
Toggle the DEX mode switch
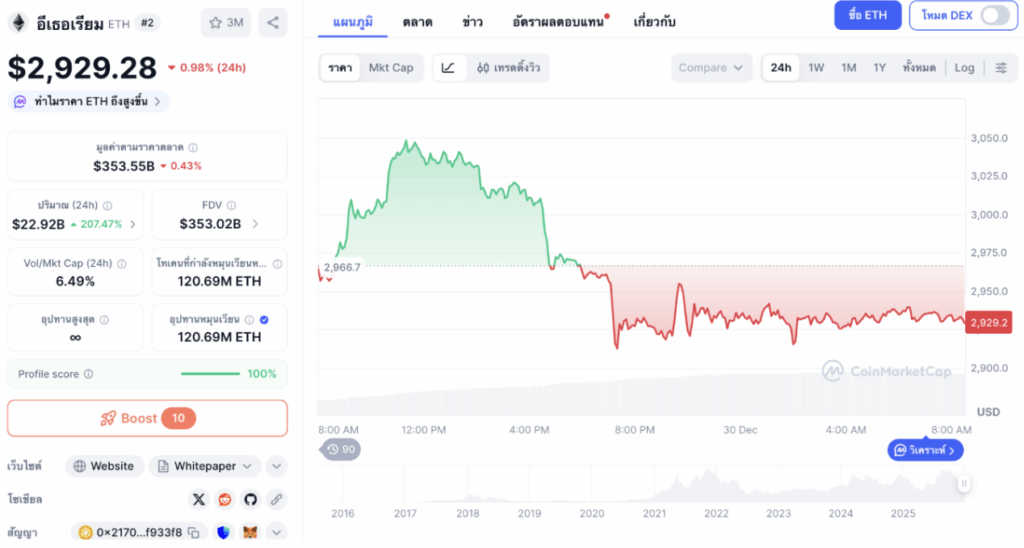click(995, 15)
